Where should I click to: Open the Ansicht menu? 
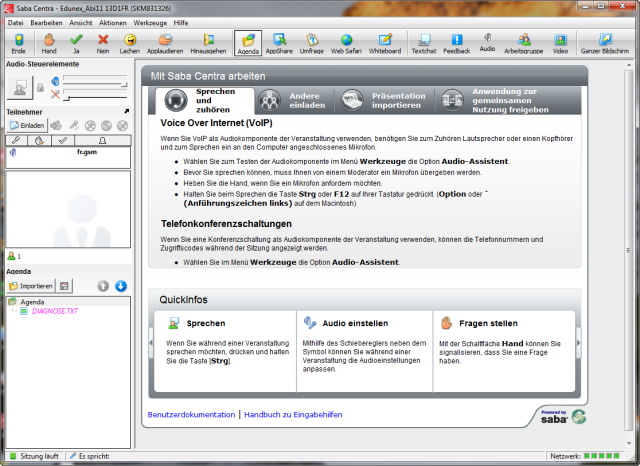[80, 23]
